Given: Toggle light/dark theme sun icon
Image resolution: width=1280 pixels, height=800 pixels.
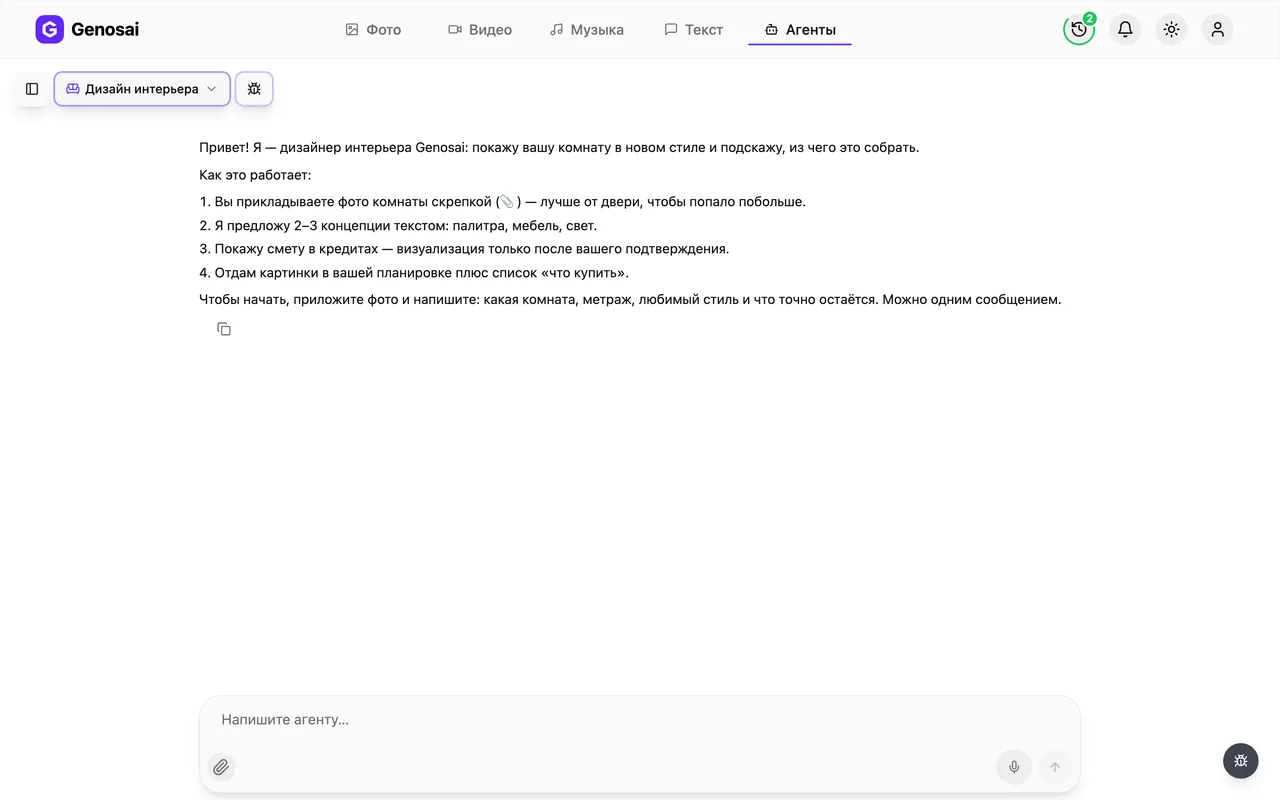Looking at the screenshot, I should [1171, 30].
